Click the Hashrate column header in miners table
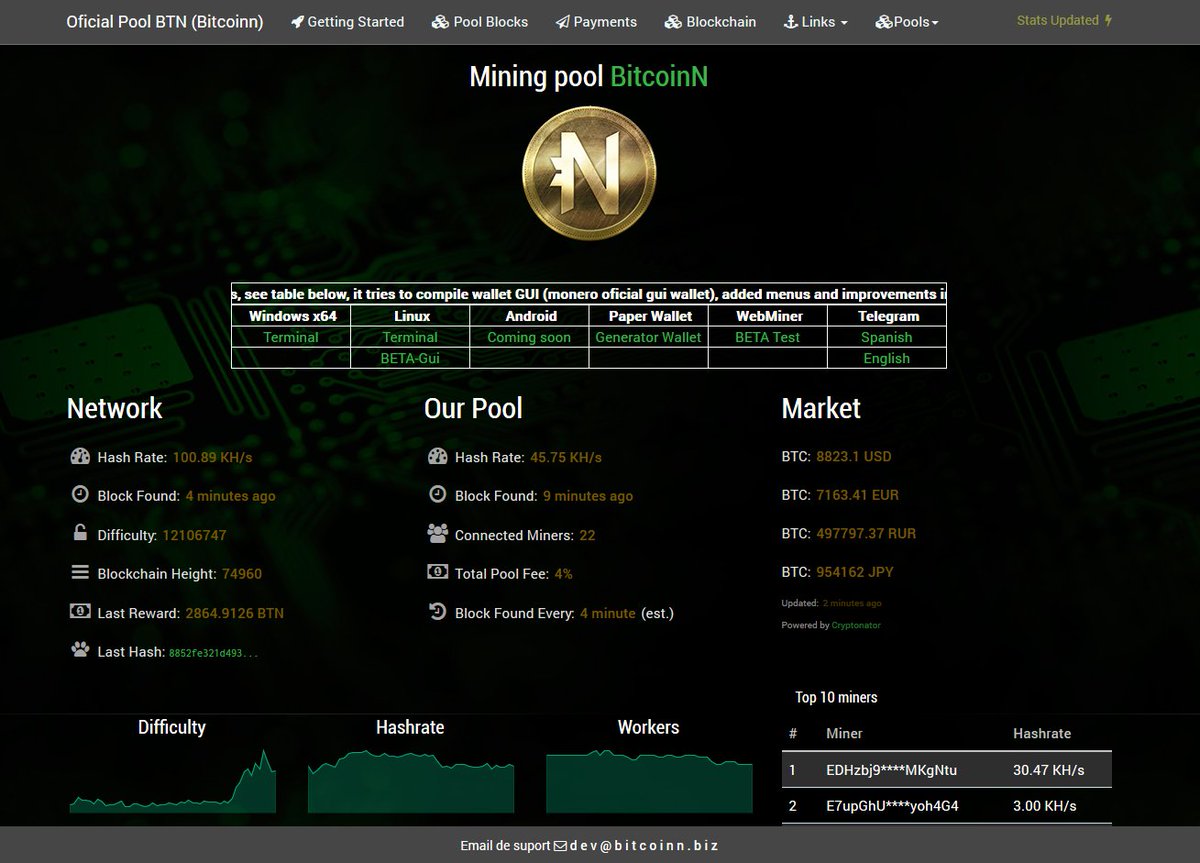Image resolution: width=1200 pixels, height=863 pixels. tap(1042, 733)
